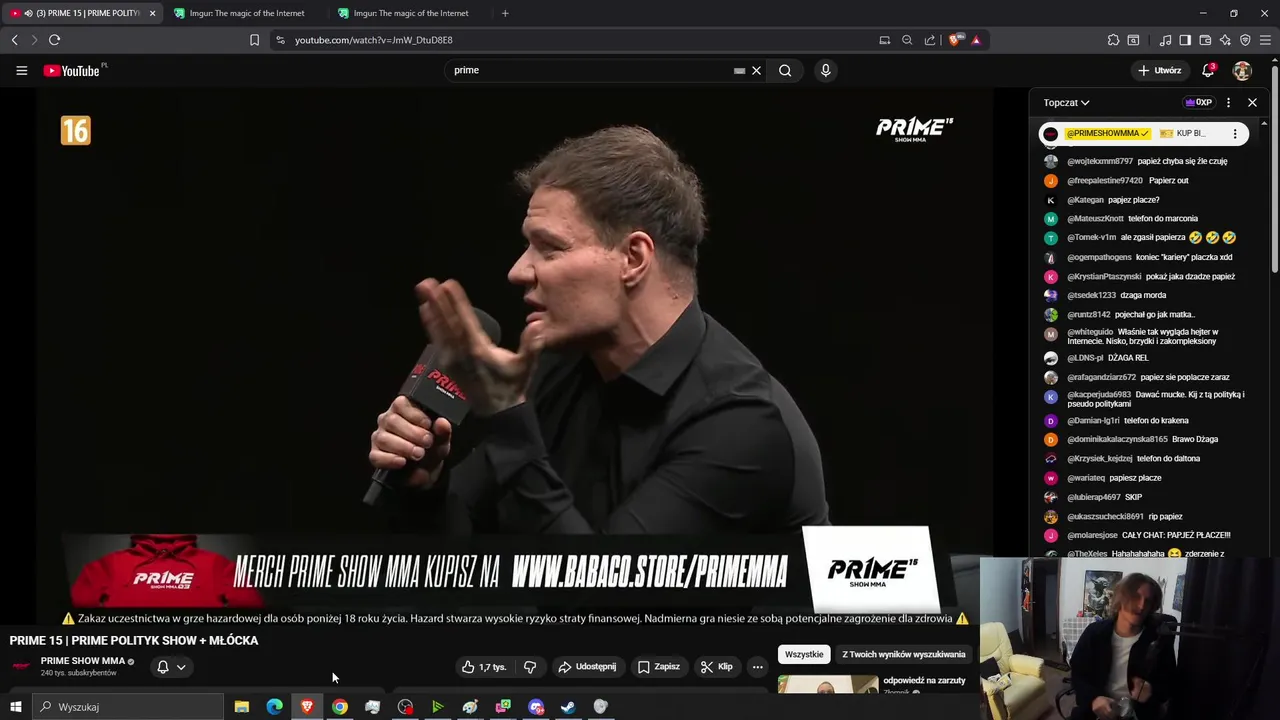Open the recommended video thumbnail below chips
Screen dimensions: 1280x720
tap(828, 684)
